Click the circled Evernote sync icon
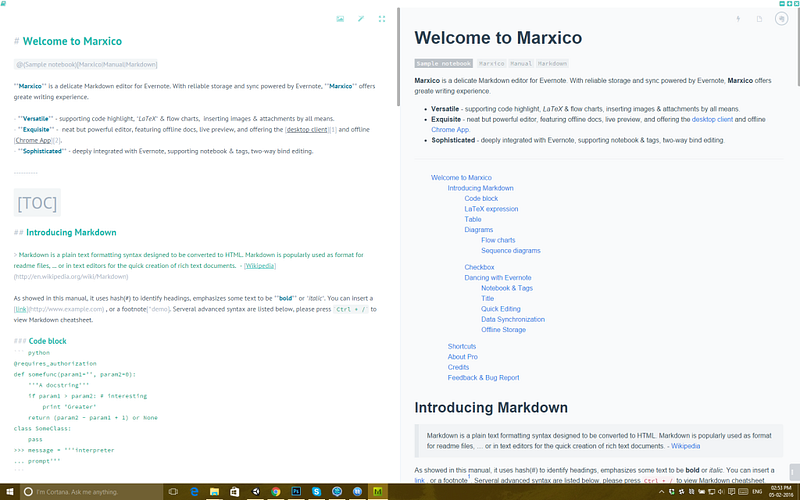 tap(781, 19)
